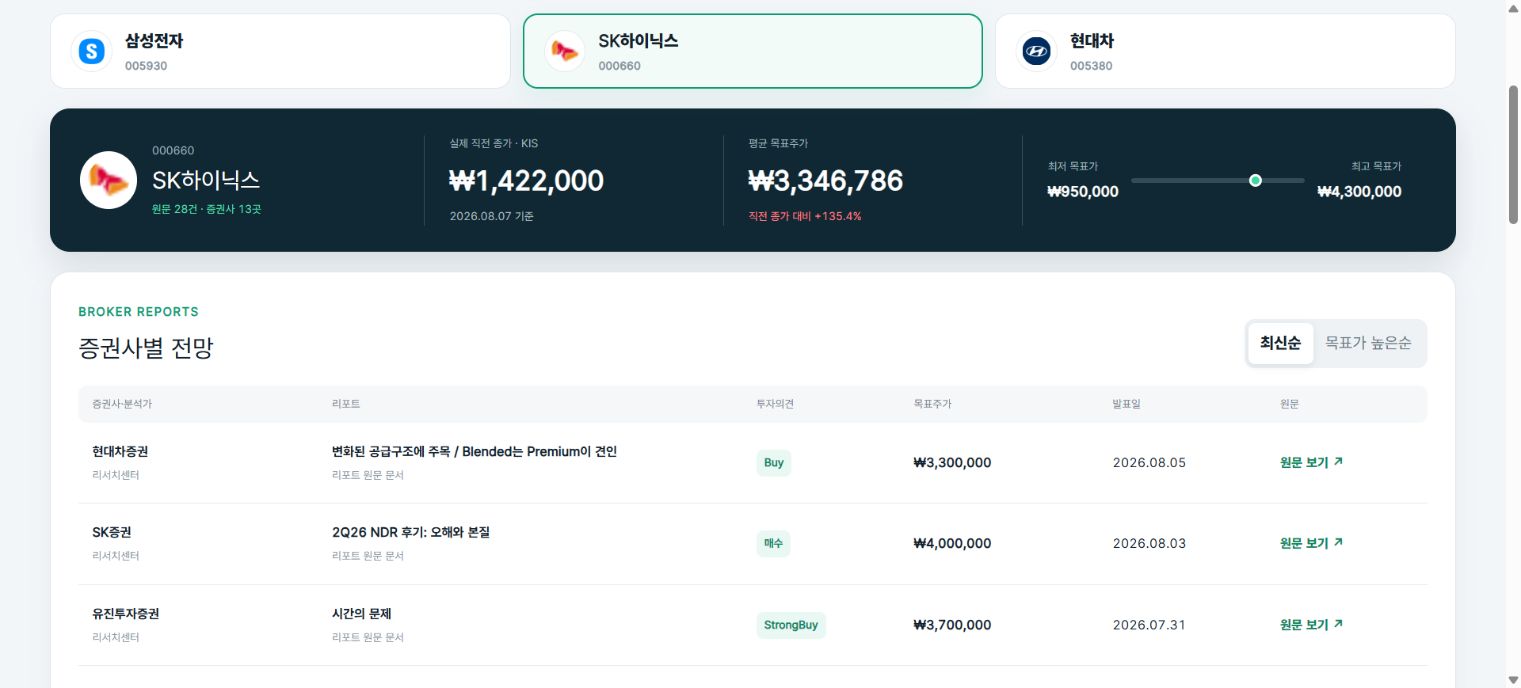Click the target price range slider track

[1218, 180]
